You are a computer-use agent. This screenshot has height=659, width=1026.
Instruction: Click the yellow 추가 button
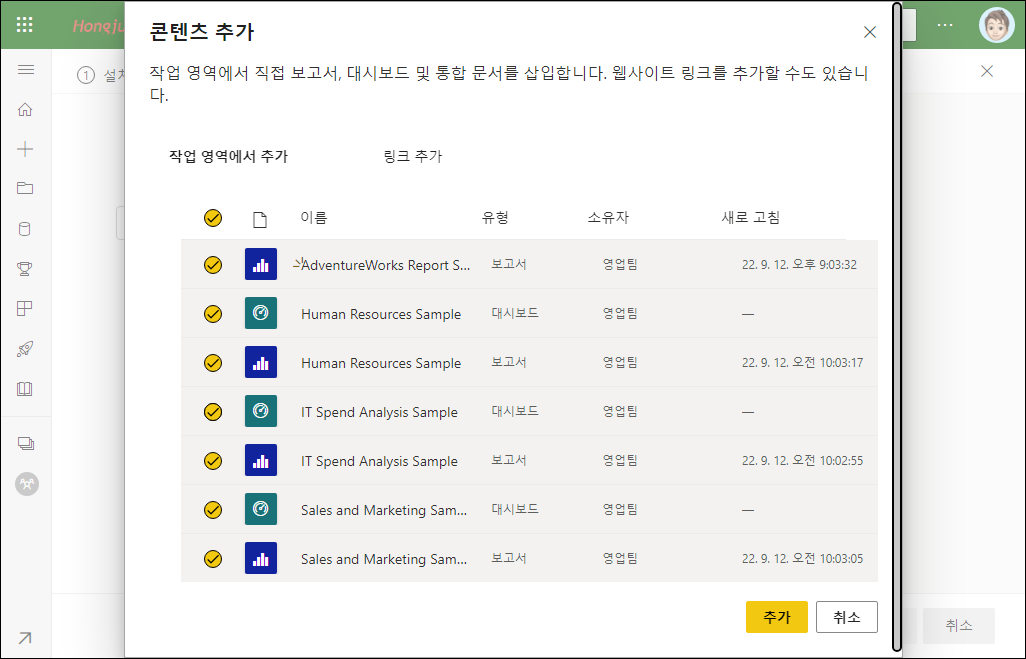tap(777, 617)
